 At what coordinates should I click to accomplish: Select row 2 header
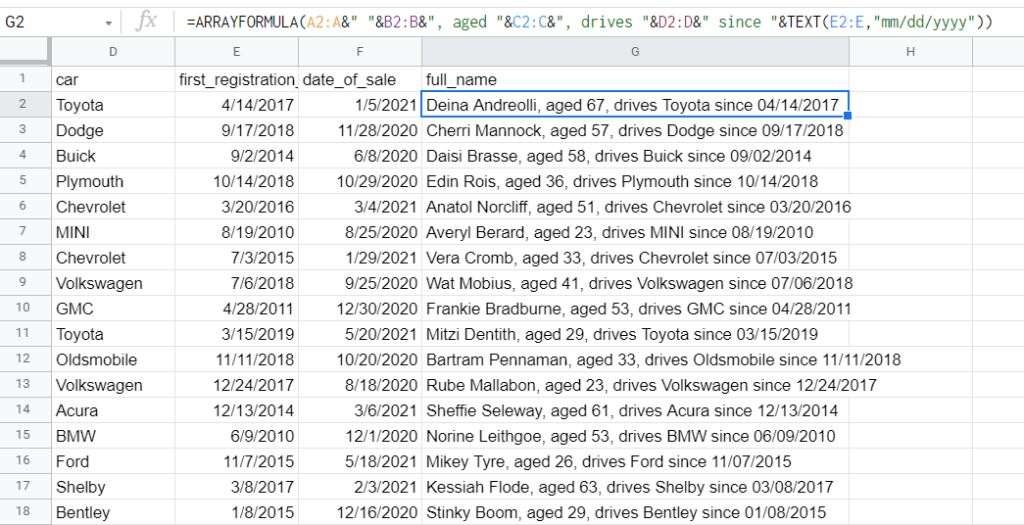pyautogui.click(x=23, y=104)
